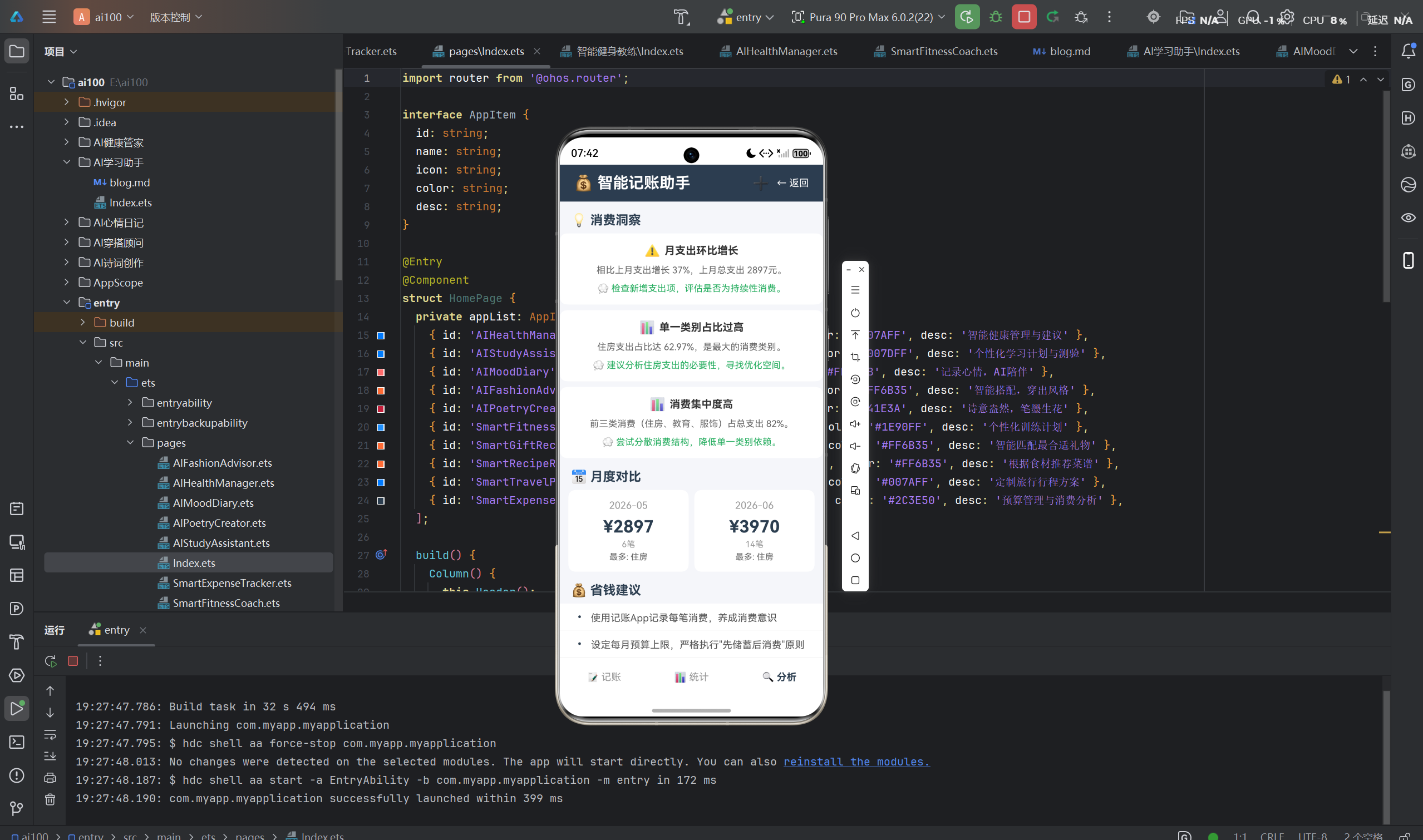Collapse the AI学习助手 folder

point(66,162)
